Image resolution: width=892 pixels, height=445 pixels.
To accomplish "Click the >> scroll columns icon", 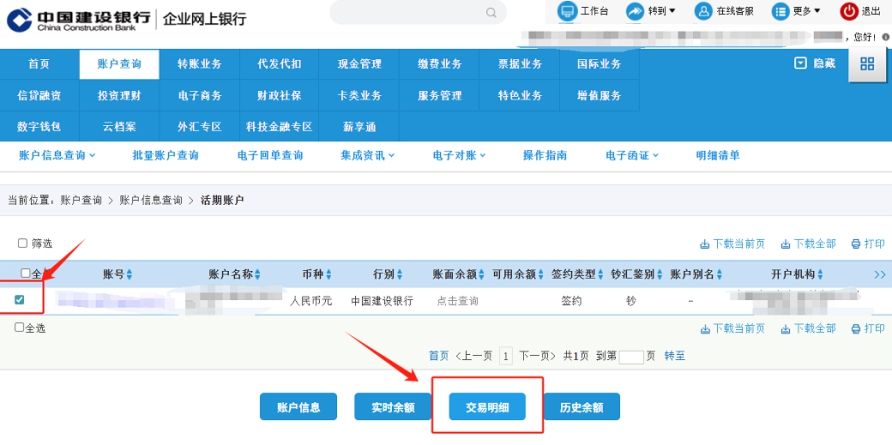I will [x=879, y=274].
